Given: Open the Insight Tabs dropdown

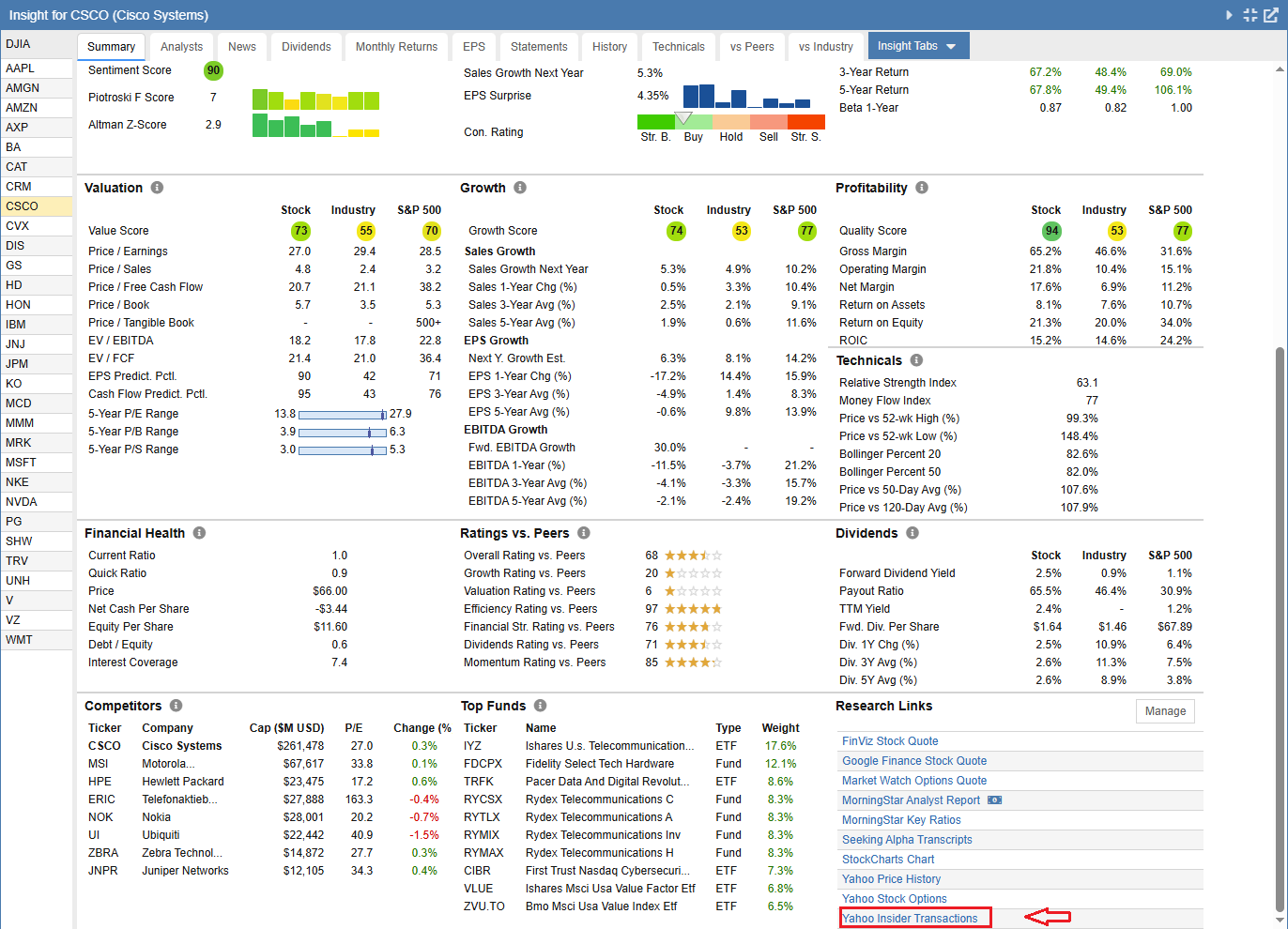Looking at the screenshot, I should tap(917, 46).
